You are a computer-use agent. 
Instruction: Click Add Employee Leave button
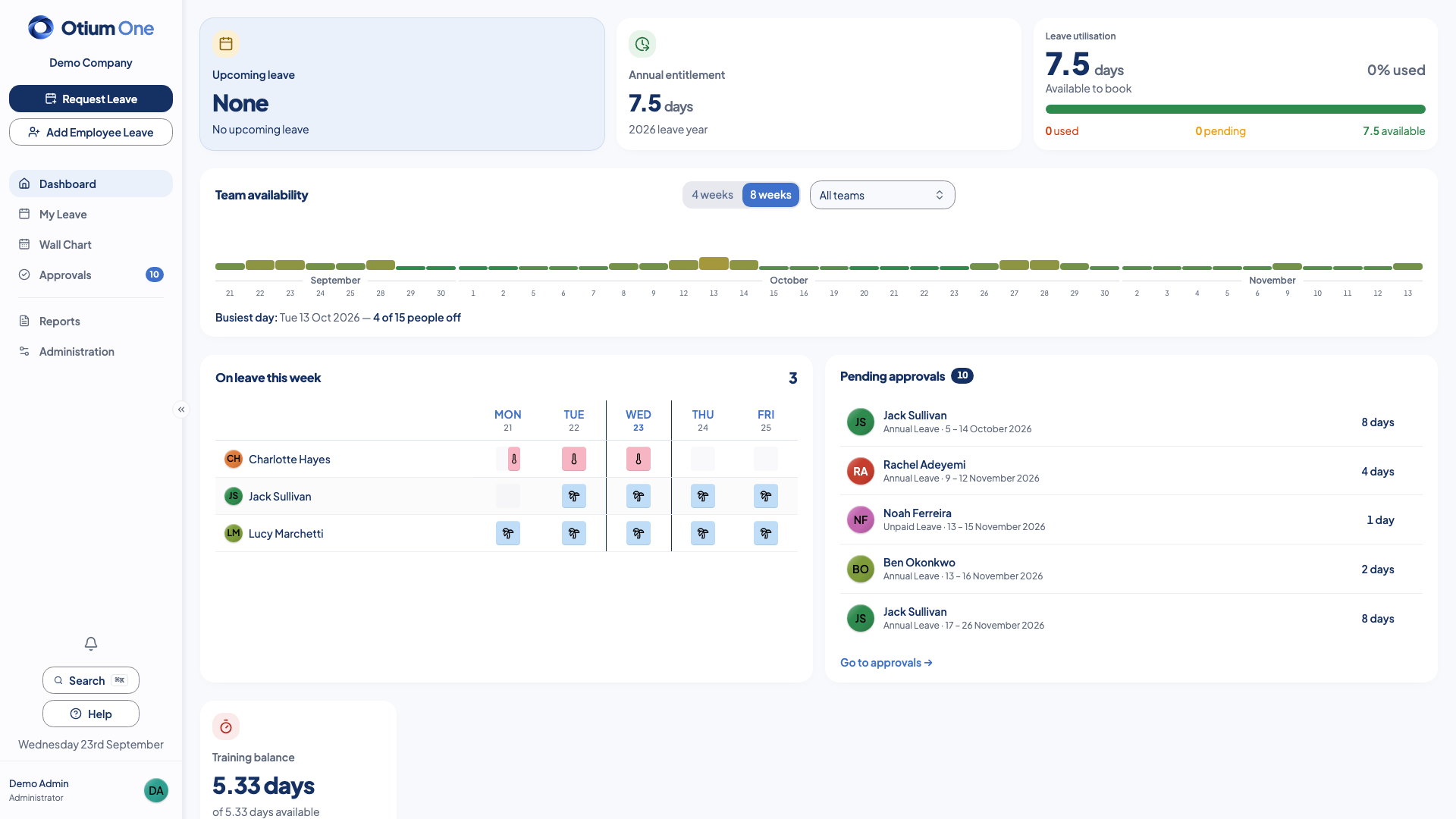point(91,132)
